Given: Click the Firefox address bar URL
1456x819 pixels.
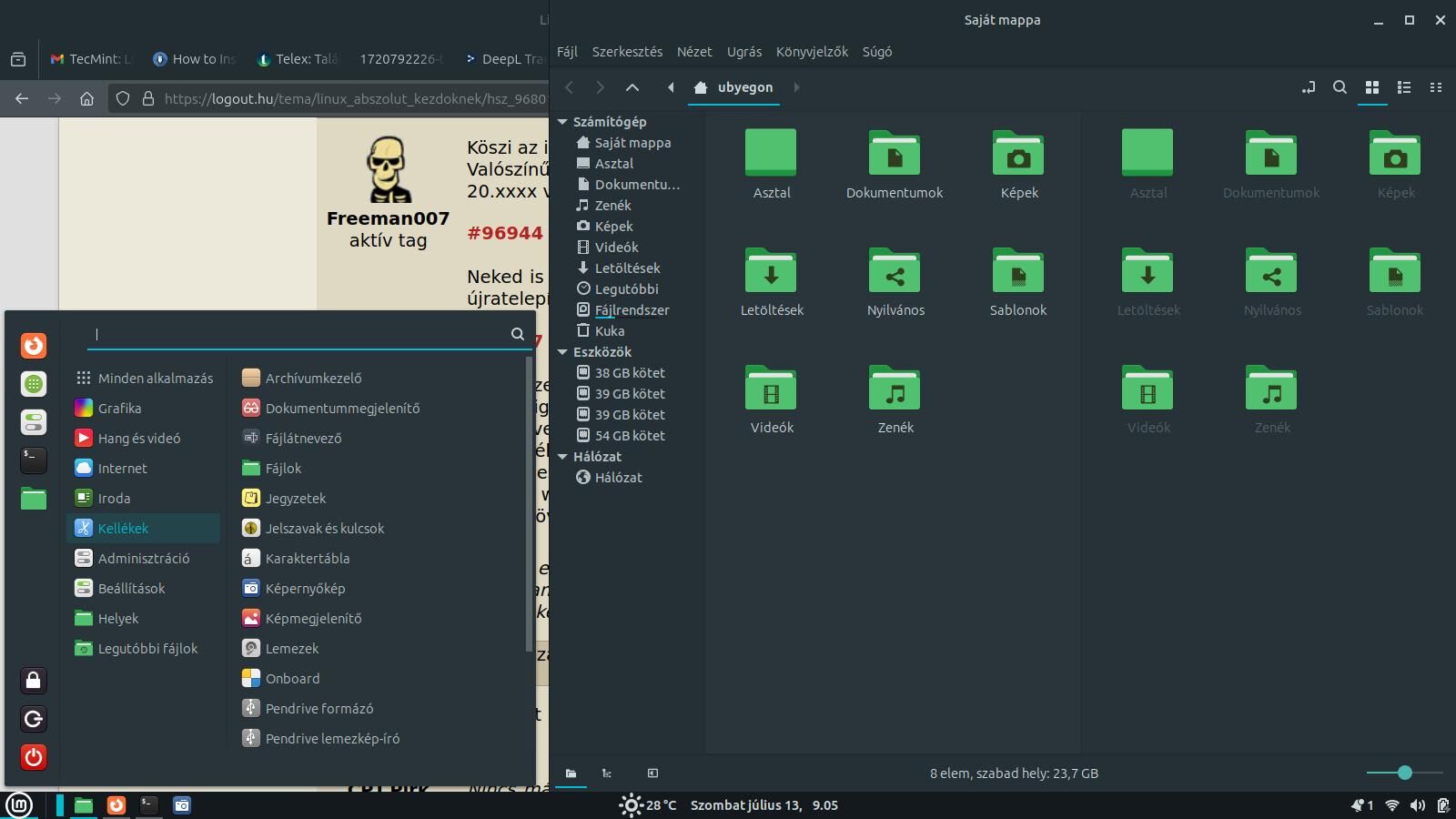Looking at the screenshot, I should coord(355,98).
